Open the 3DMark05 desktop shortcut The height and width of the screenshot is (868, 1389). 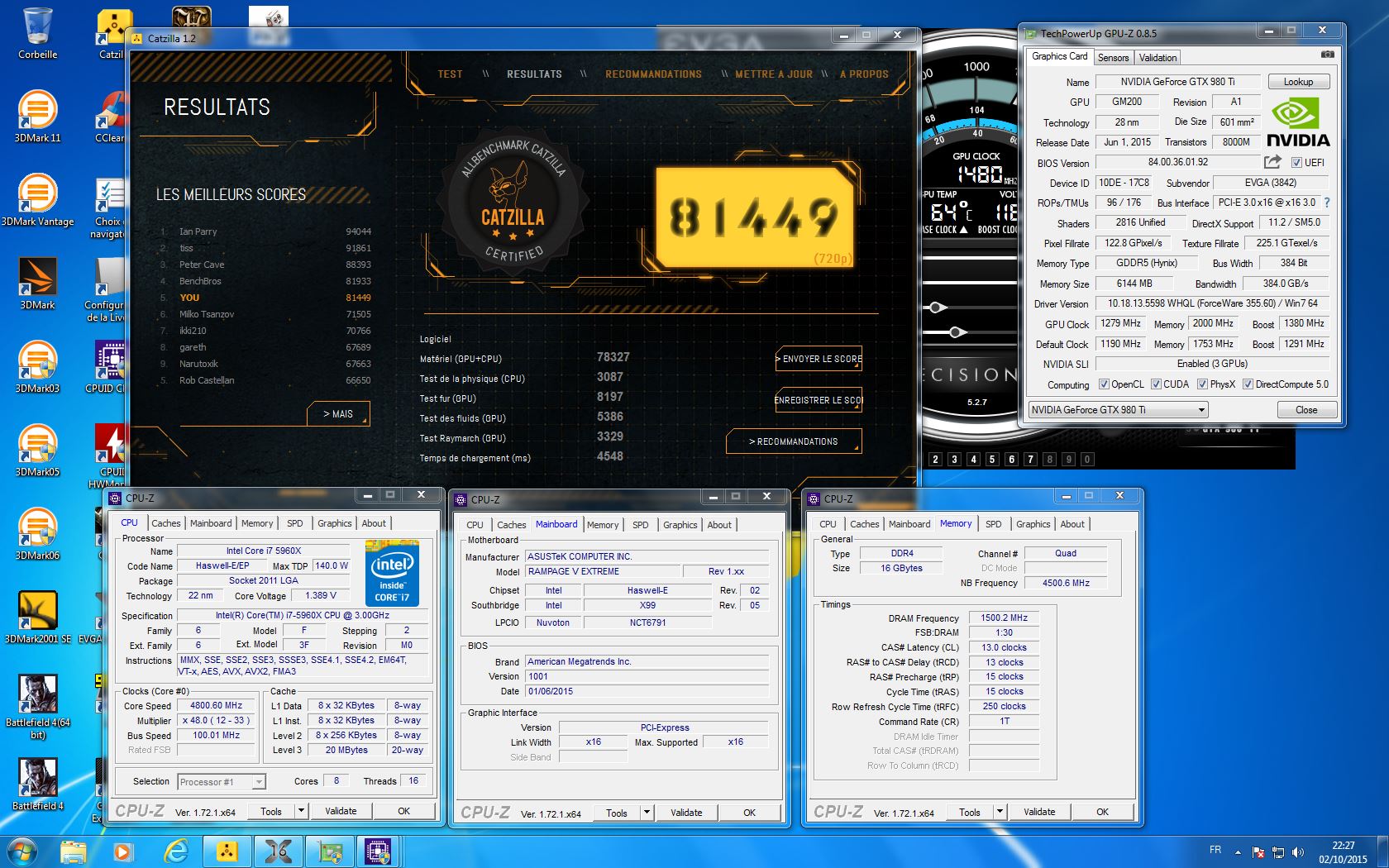pos(37,451)
